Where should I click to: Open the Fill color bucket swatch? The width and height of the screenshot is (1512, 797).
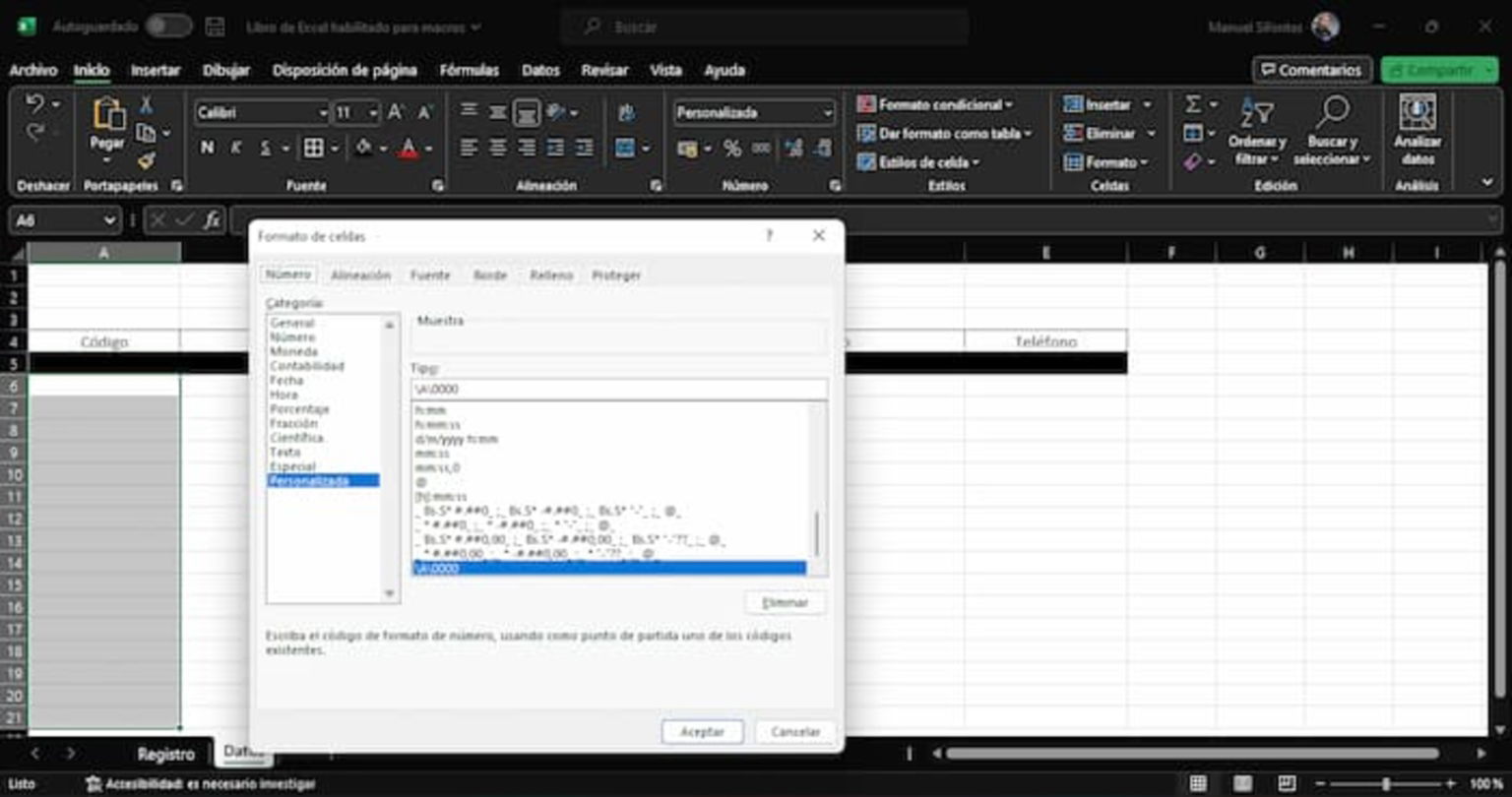[363, 149]
